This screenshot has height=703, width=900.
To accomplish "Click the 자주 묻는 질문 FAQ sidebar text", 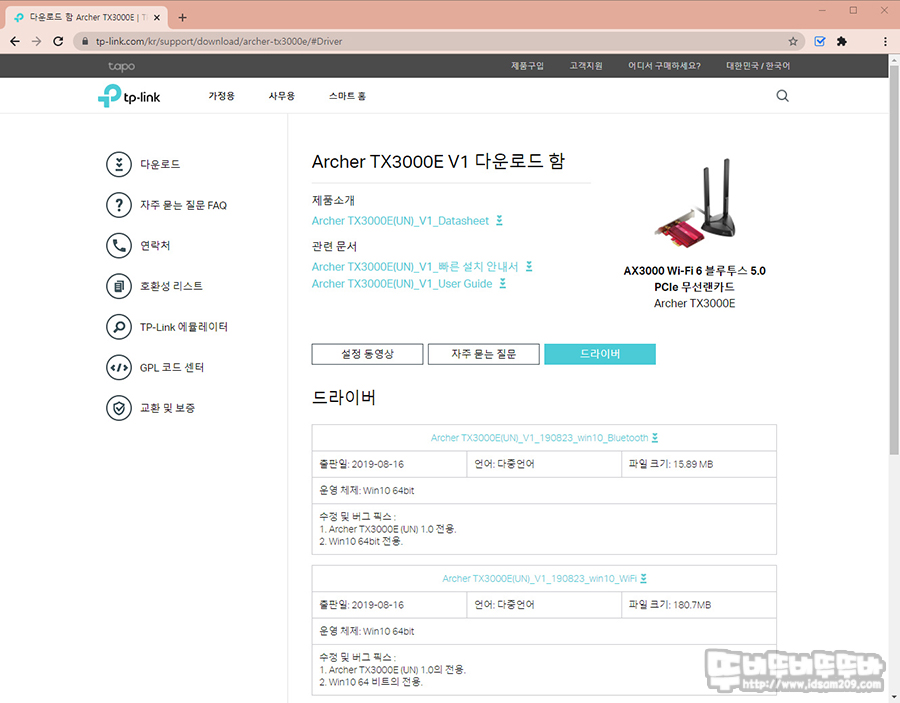I will click(184, 205).
